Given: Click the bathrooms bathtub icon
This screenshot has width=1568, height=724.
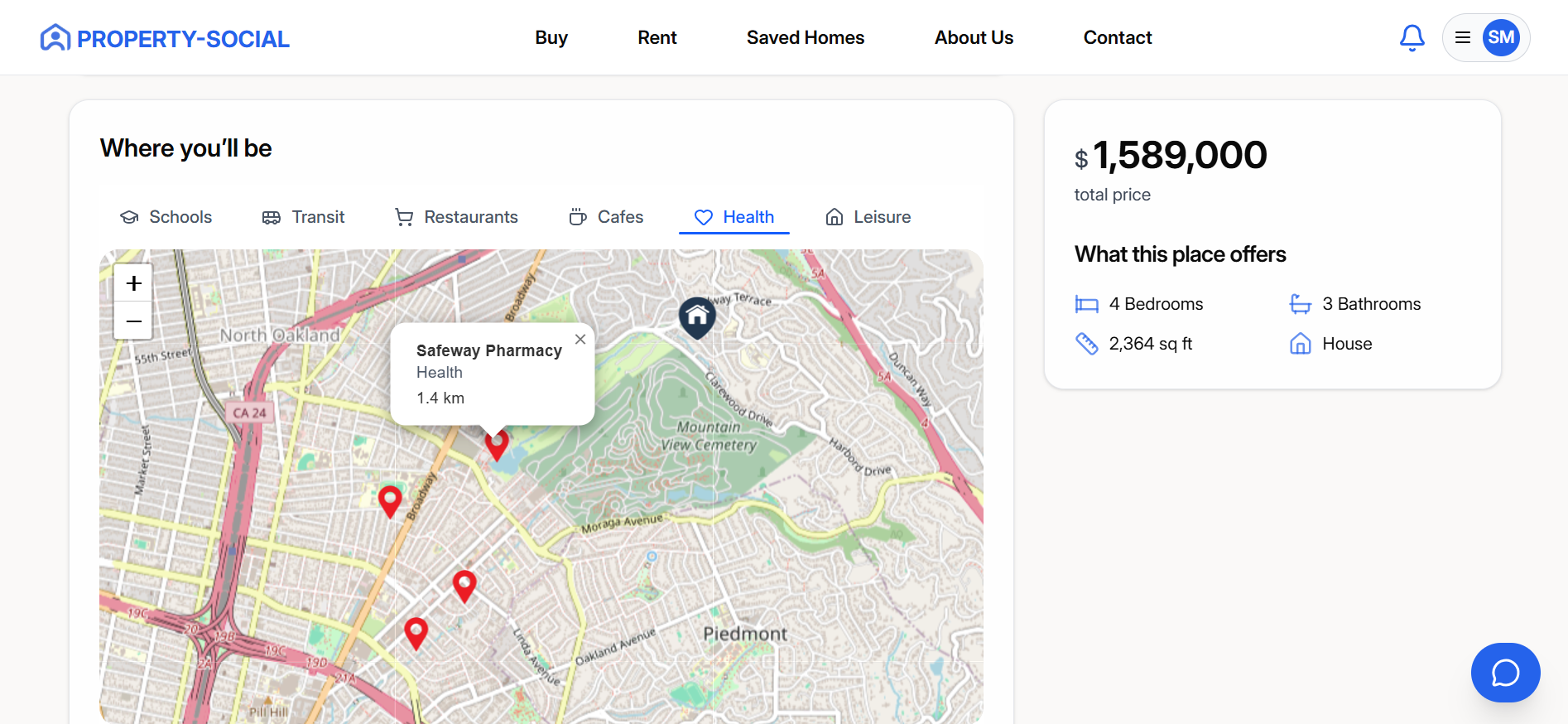Looking at the screenshot, I should pyautogui.click(x=1301, y=304).
